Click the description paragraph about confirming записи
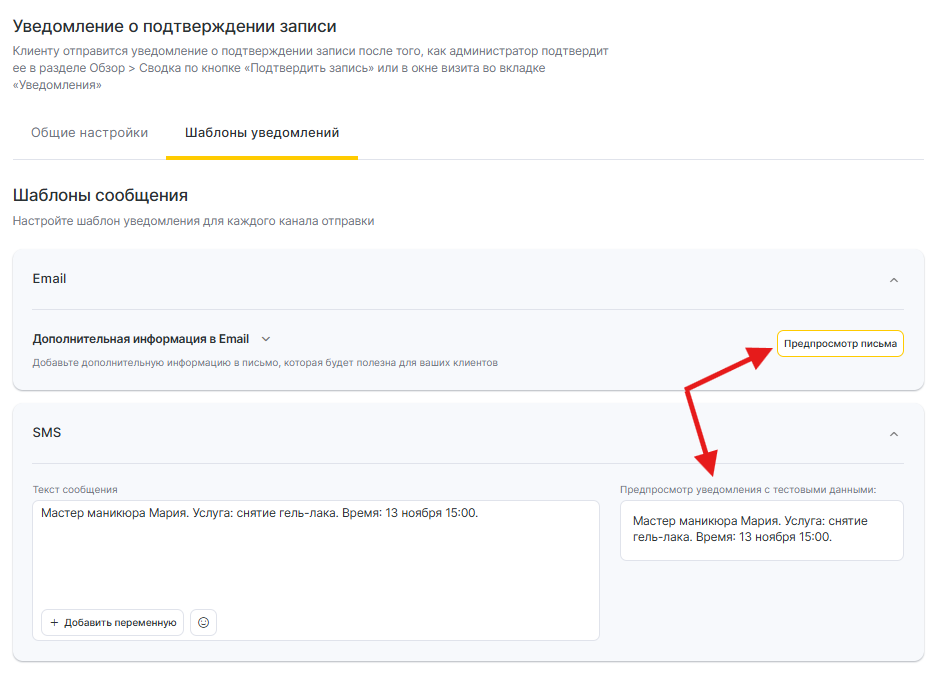939x673 pixels. (310, 67)
